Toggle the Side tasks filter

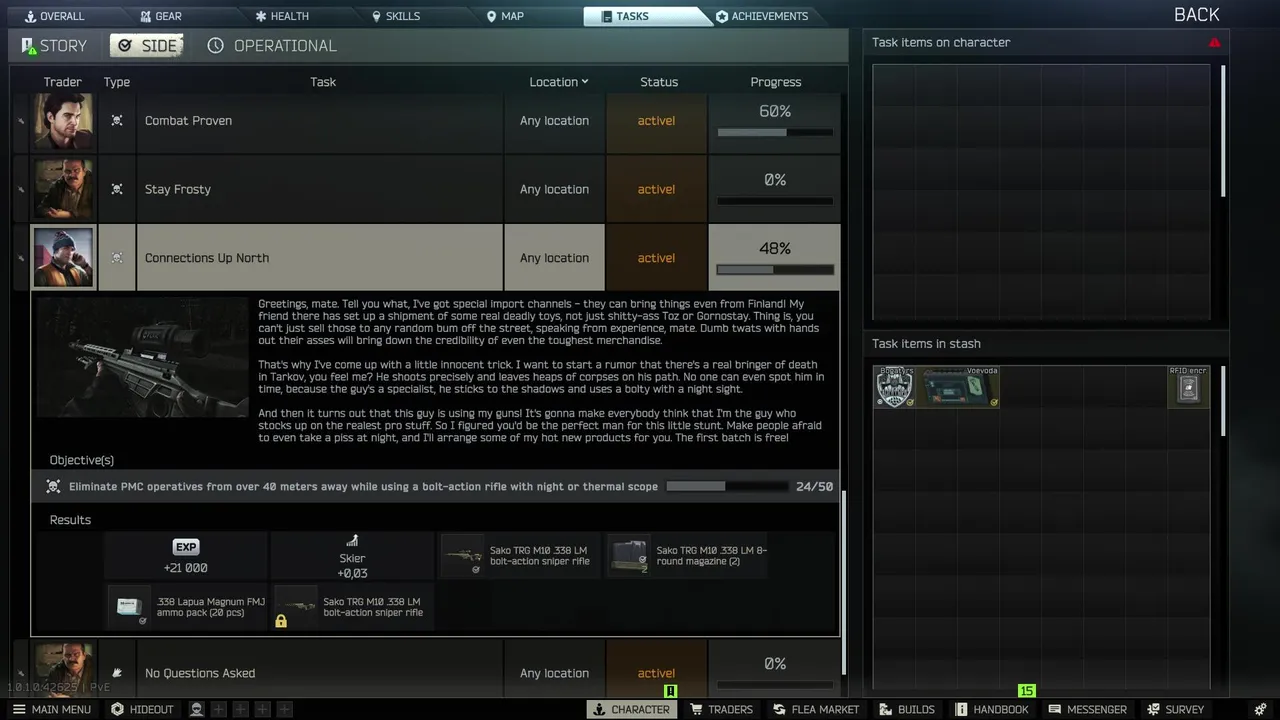click(146, 46)
